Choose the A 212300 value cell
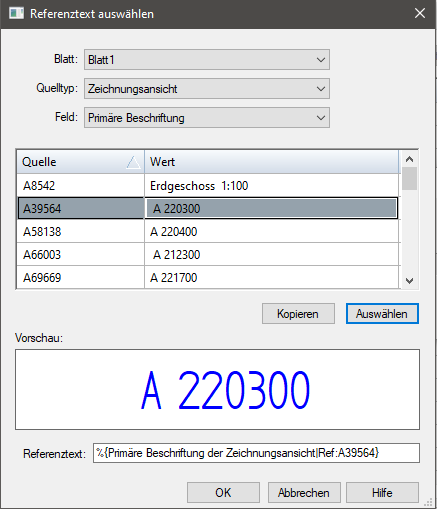Screen dimensions: 437x509 coord(272,255)
